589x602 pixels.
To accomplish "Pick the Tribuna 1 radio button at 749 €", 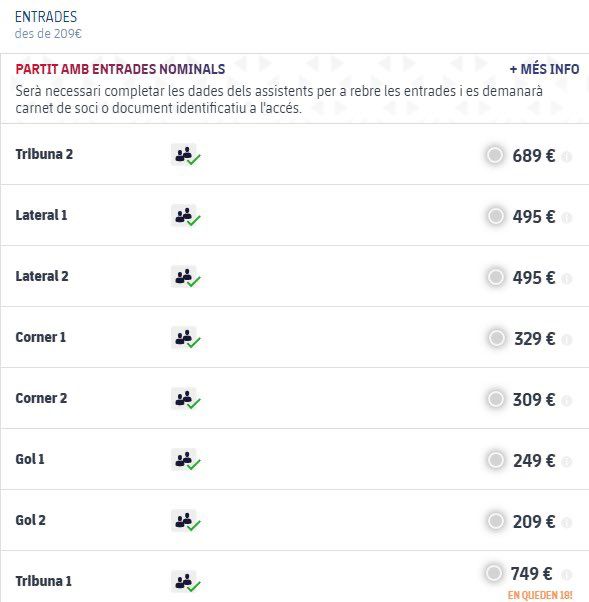I will (x=493, y=573).
